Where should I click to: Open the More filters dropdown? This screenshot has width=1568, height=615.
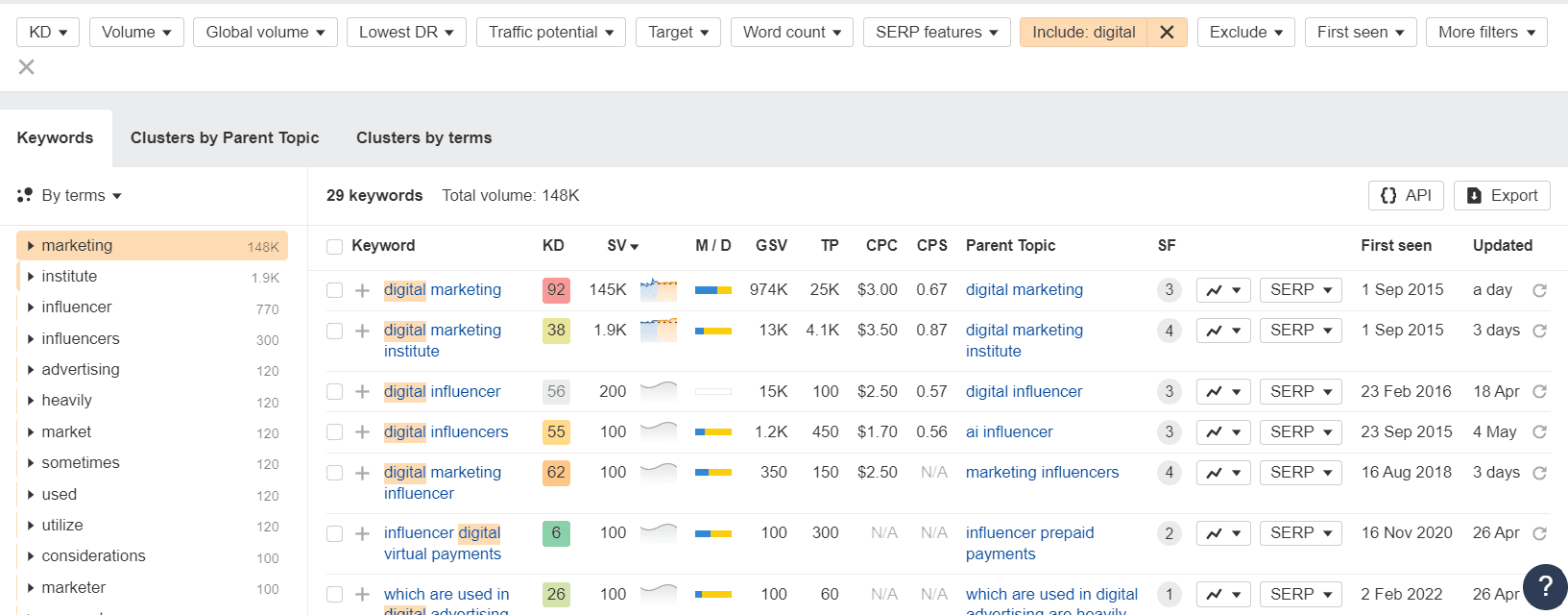point(1486,32)
